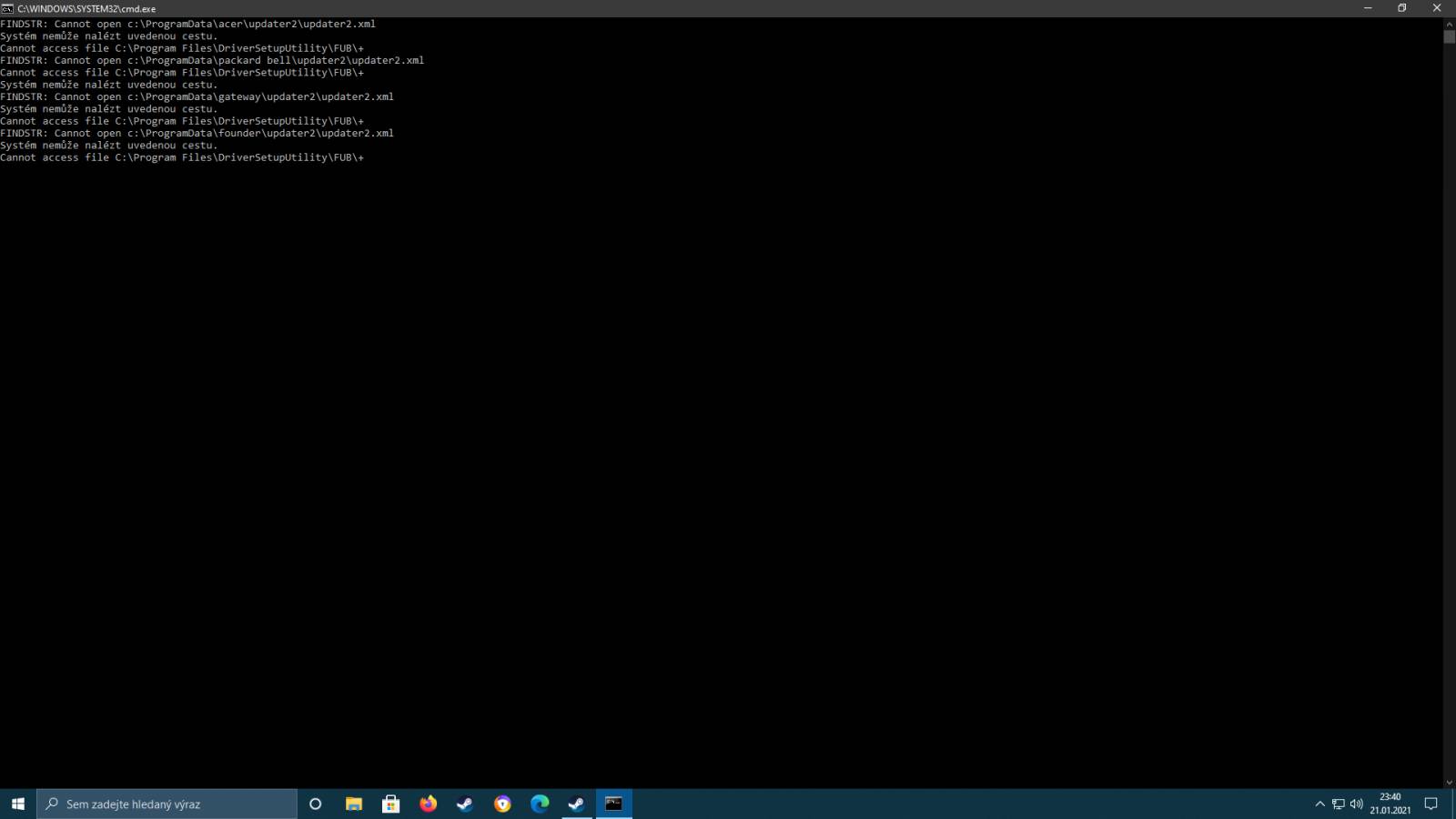Viewport: 1456px width, 819px height.
Task: Open the notification action center icon
Action: pyautogui.click(x=1431, y=804)
